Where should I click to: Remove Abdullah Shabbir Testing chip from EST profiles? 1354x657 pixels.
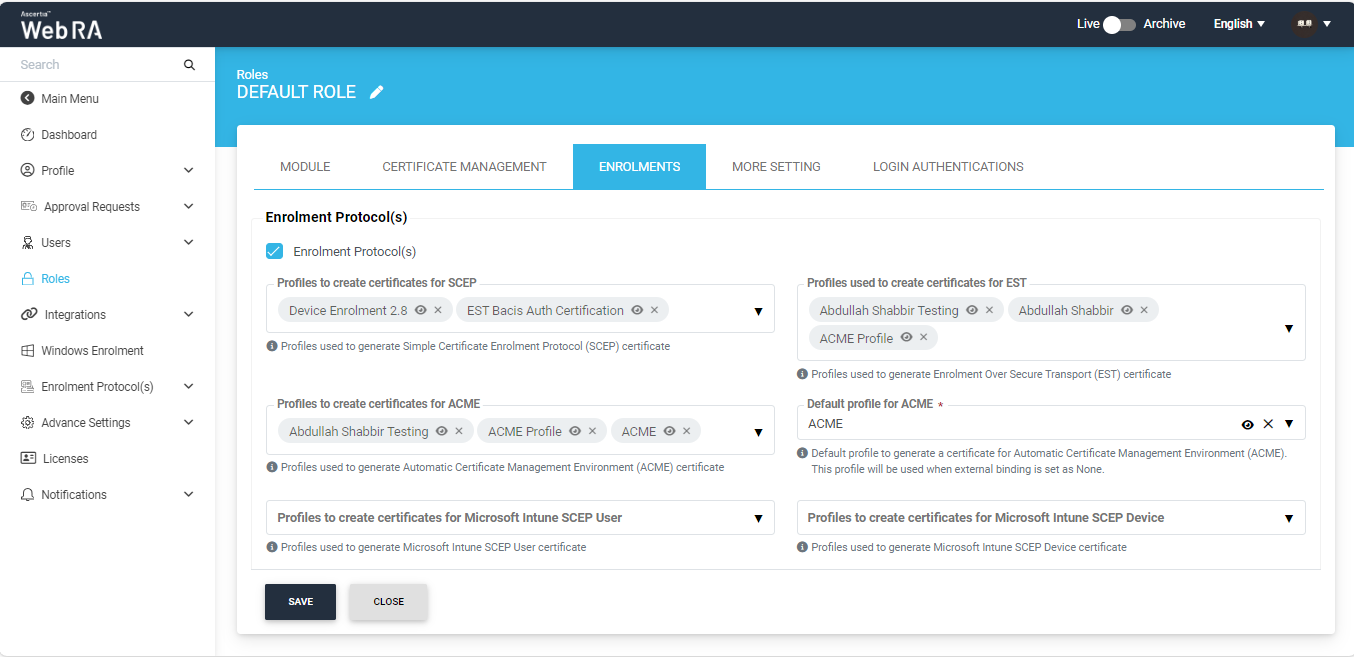click(x=989, y=310)
